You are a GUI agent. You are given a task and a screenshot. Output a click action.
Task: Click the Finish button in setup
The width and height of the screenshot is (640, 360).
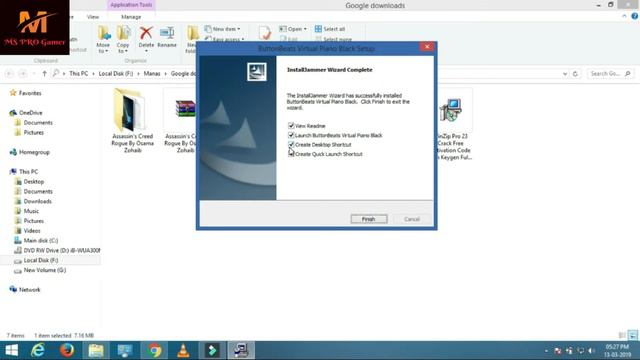point(369,219)
